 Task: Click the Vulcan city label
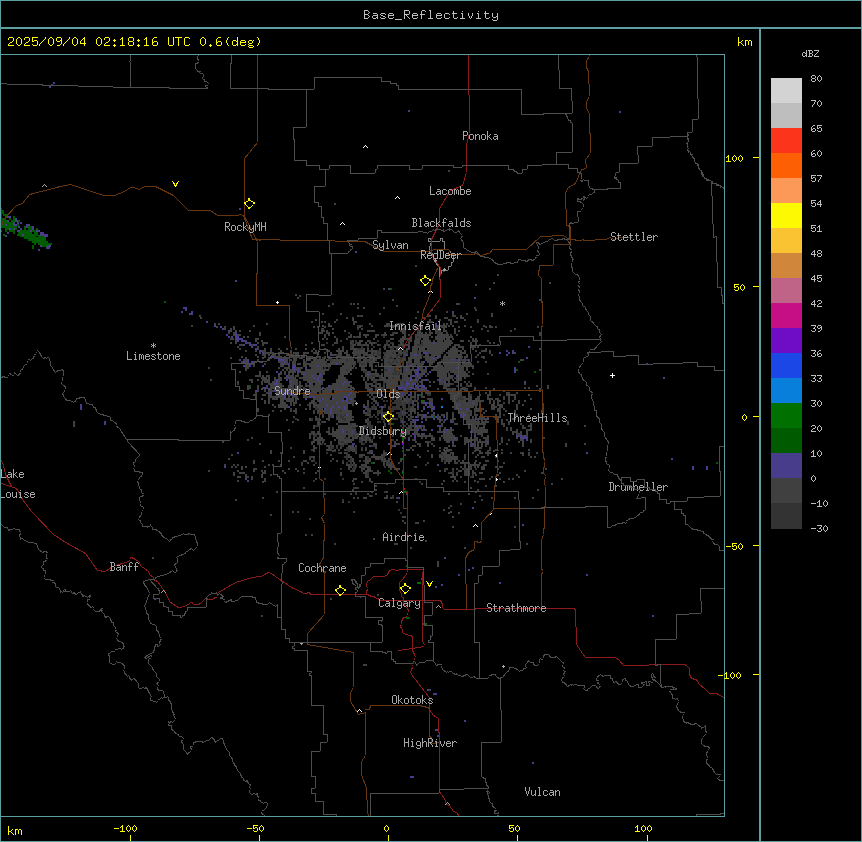[x=543, y=792]
